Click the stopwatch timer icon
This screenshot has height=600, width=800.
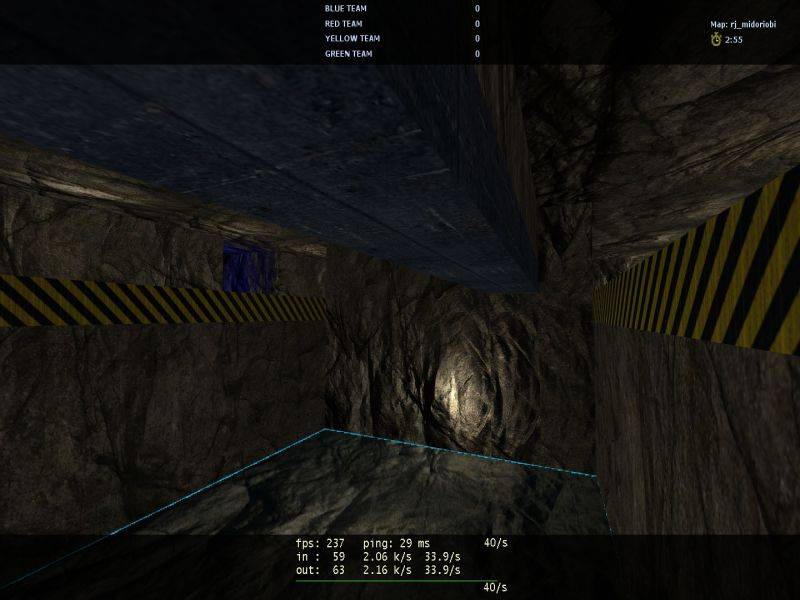(715, 39)
